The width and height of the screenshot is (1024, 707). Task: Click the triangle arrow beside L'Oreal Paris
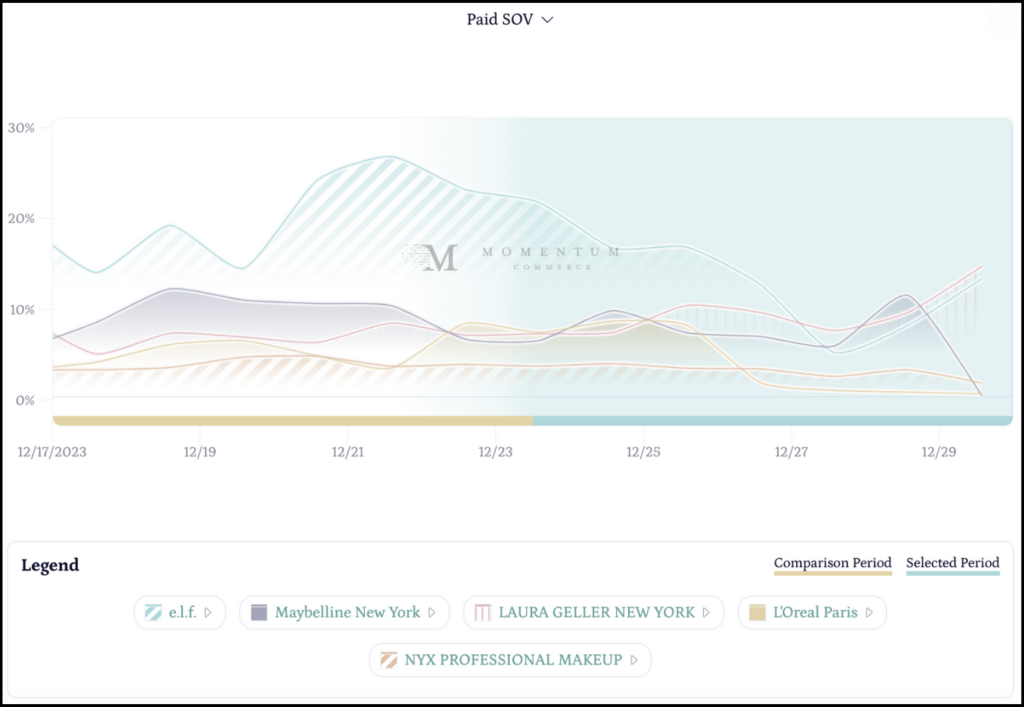(x=869, y=612)
